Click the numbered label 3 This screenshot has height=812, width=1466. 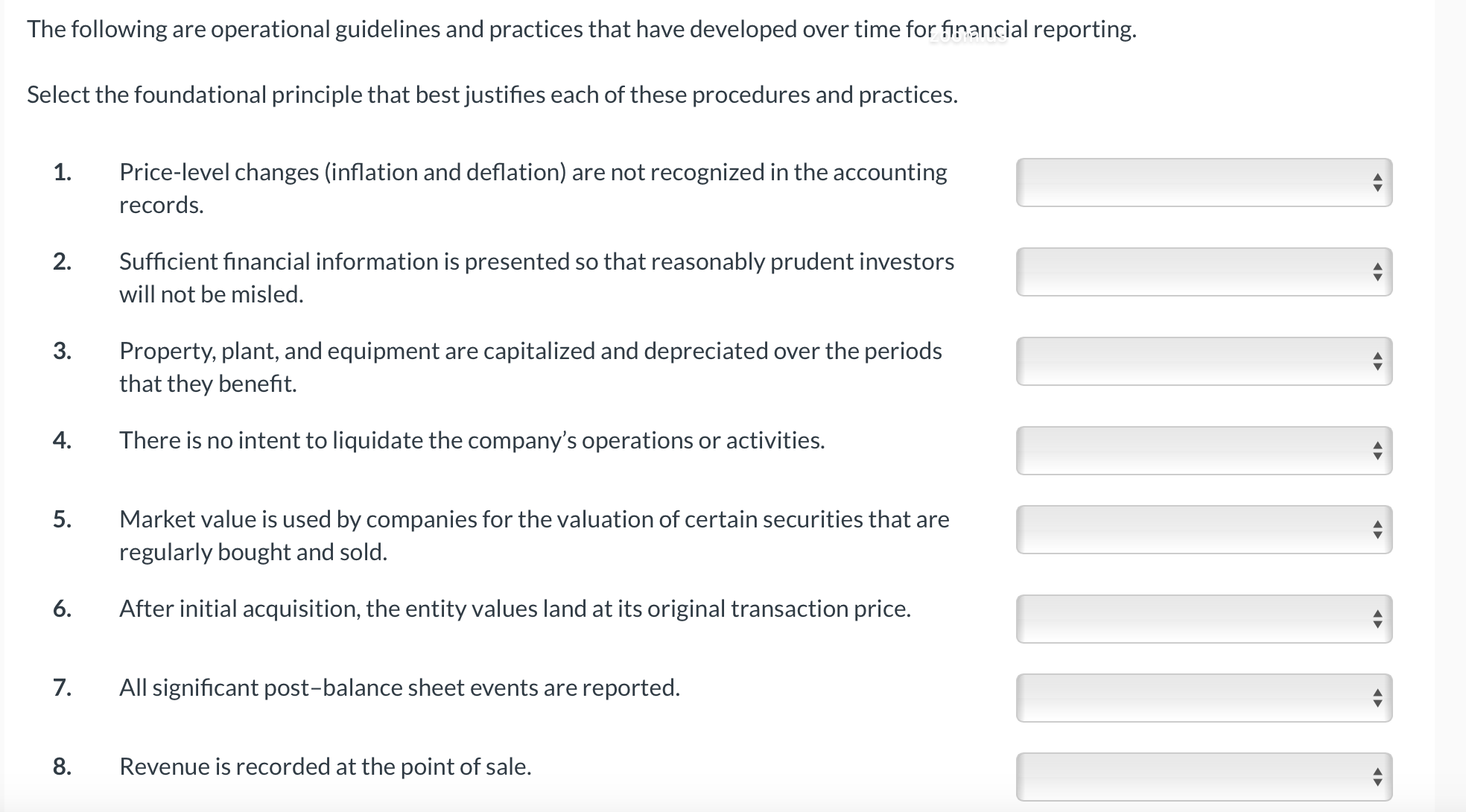(63, 350)
